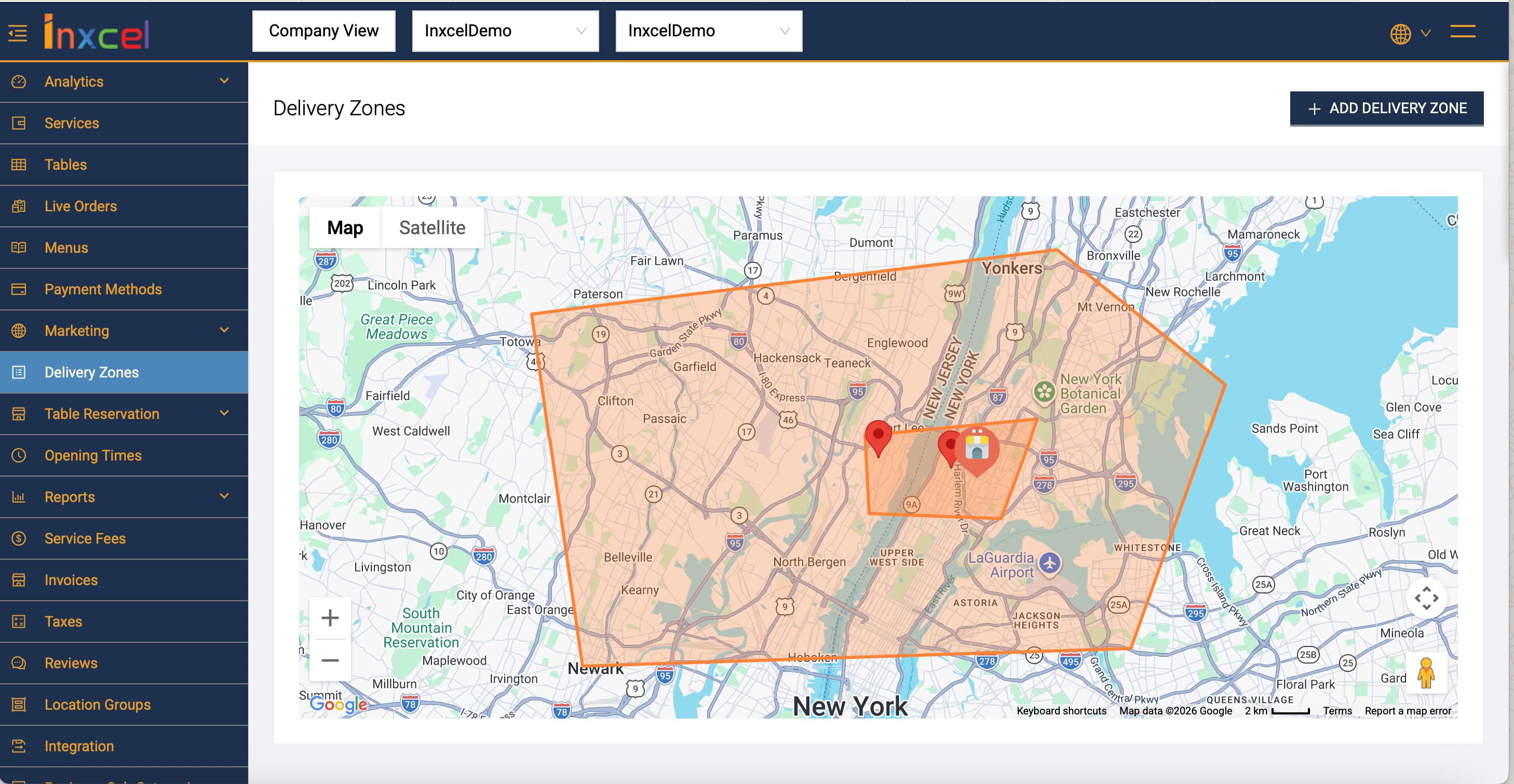
Task: Click the map camera controls icon
Action: coord(1426,598)
